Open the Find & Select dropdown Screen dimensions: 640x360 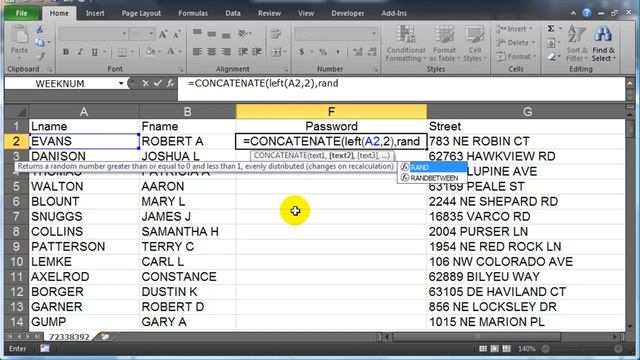(x=603, y=43)
